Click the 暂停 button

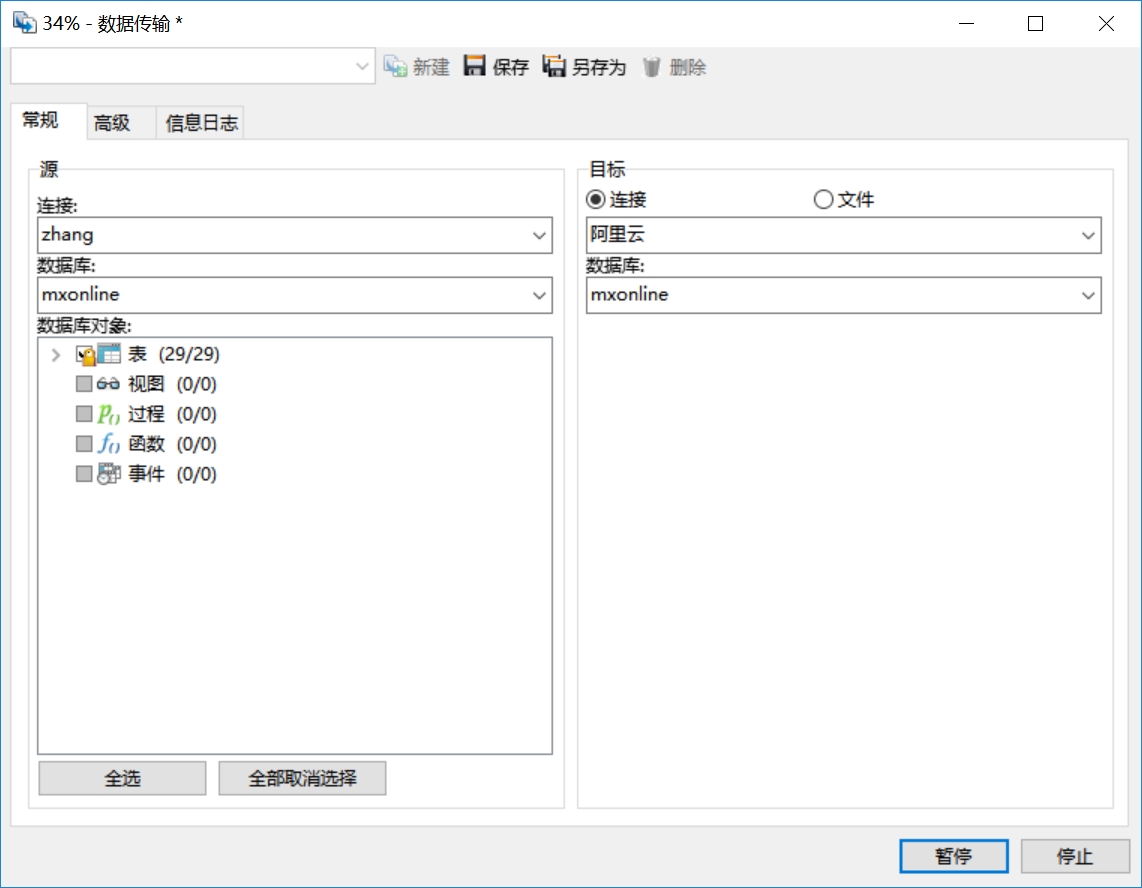tap(954, 856)
